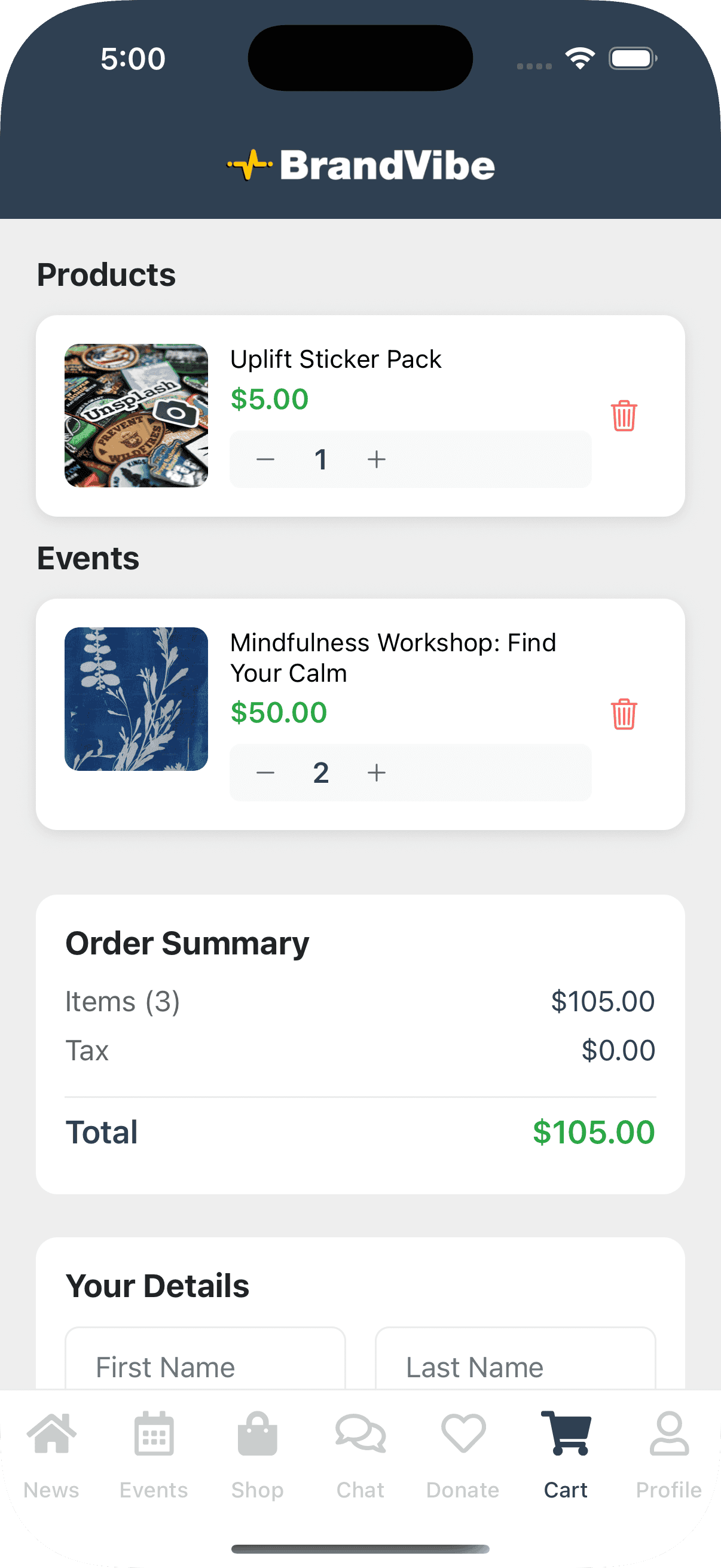The width and height of the screenshot is (721, 1568).
Task: Open the Mindfulness Workshop event image
Action: pos(136,698)
